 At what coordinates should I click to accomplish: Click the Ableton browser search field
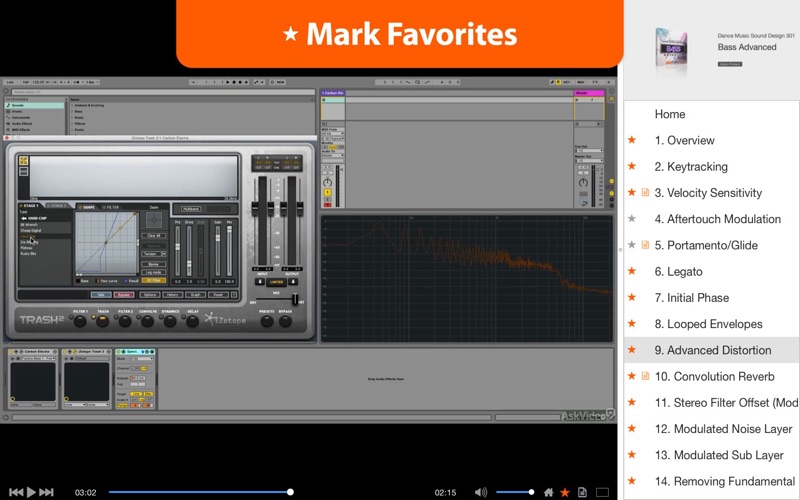point(163,92)
